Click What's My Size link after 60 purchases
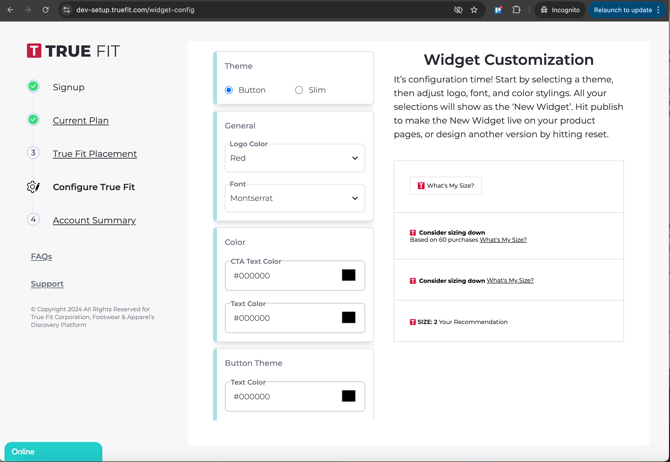670x462 pixels. [x=503, y=240]
